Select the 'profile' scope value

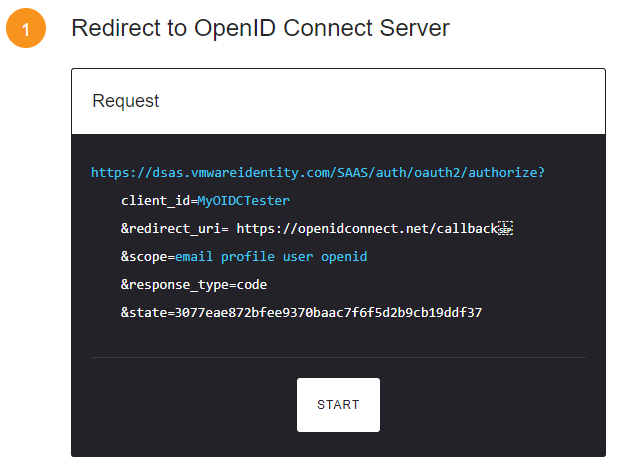coord(247,257)
